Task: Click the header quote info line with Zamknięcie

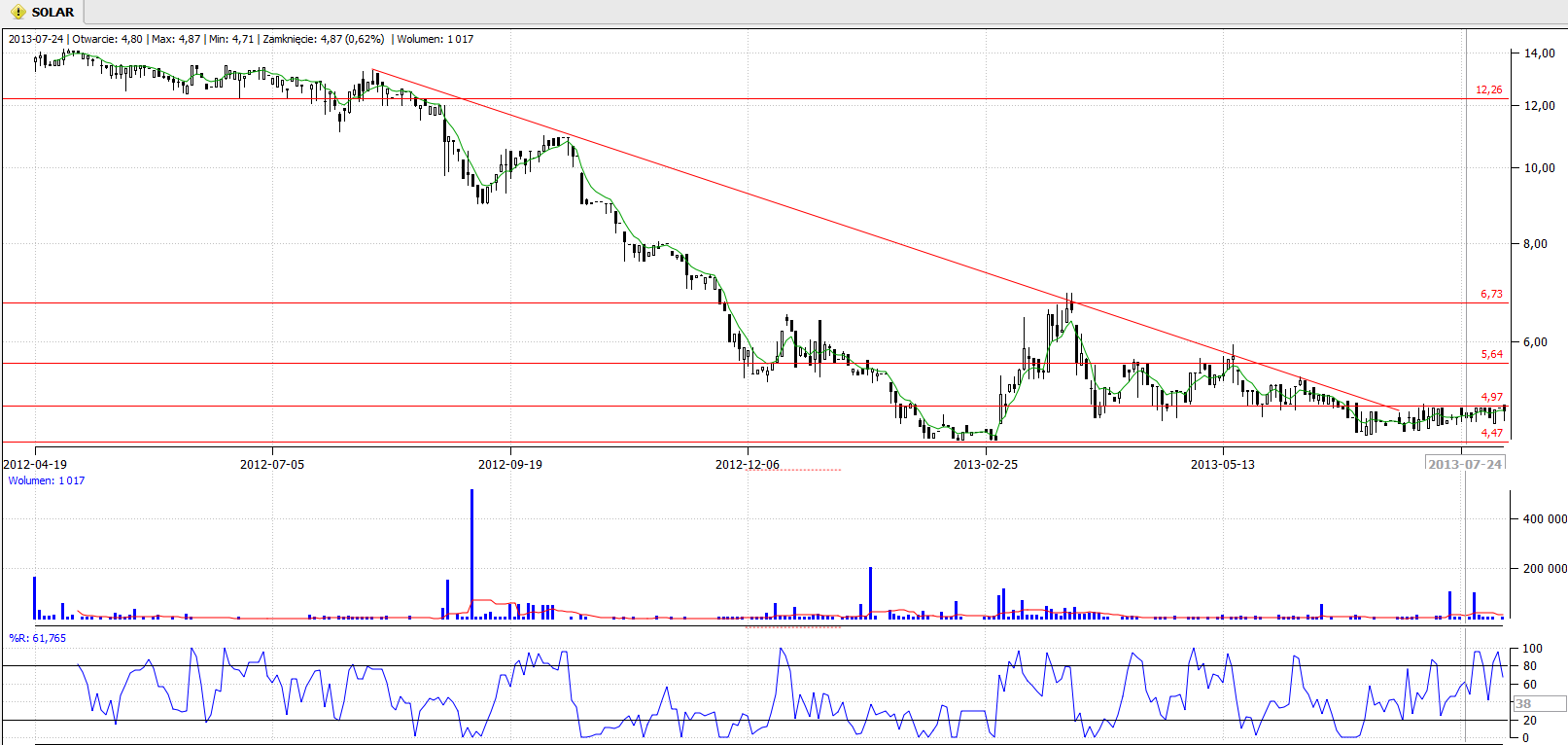Action: pos(241,39)
